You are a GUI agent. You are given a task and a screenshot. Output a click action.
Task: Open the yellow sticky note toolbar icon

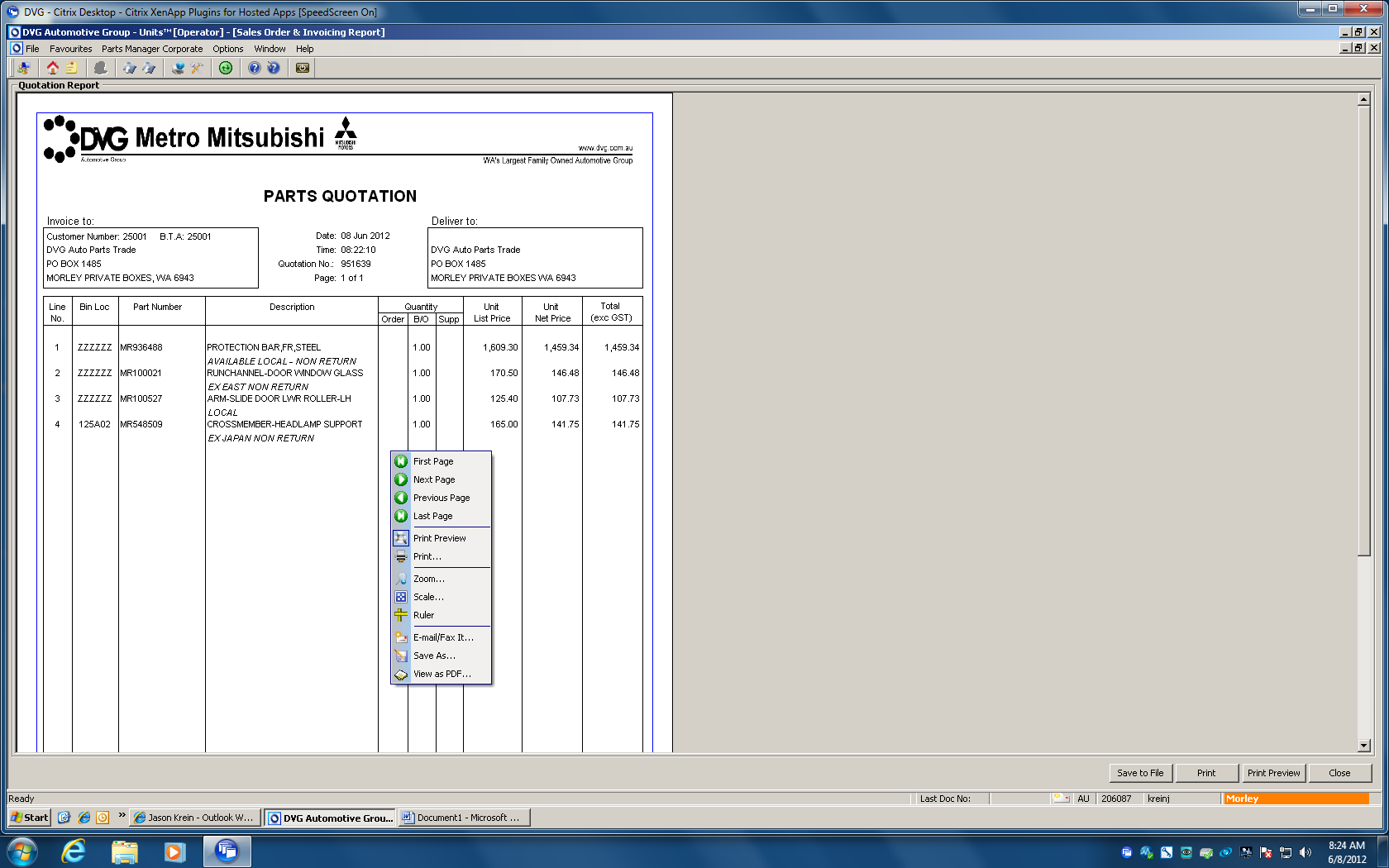(x=72, y=68)
